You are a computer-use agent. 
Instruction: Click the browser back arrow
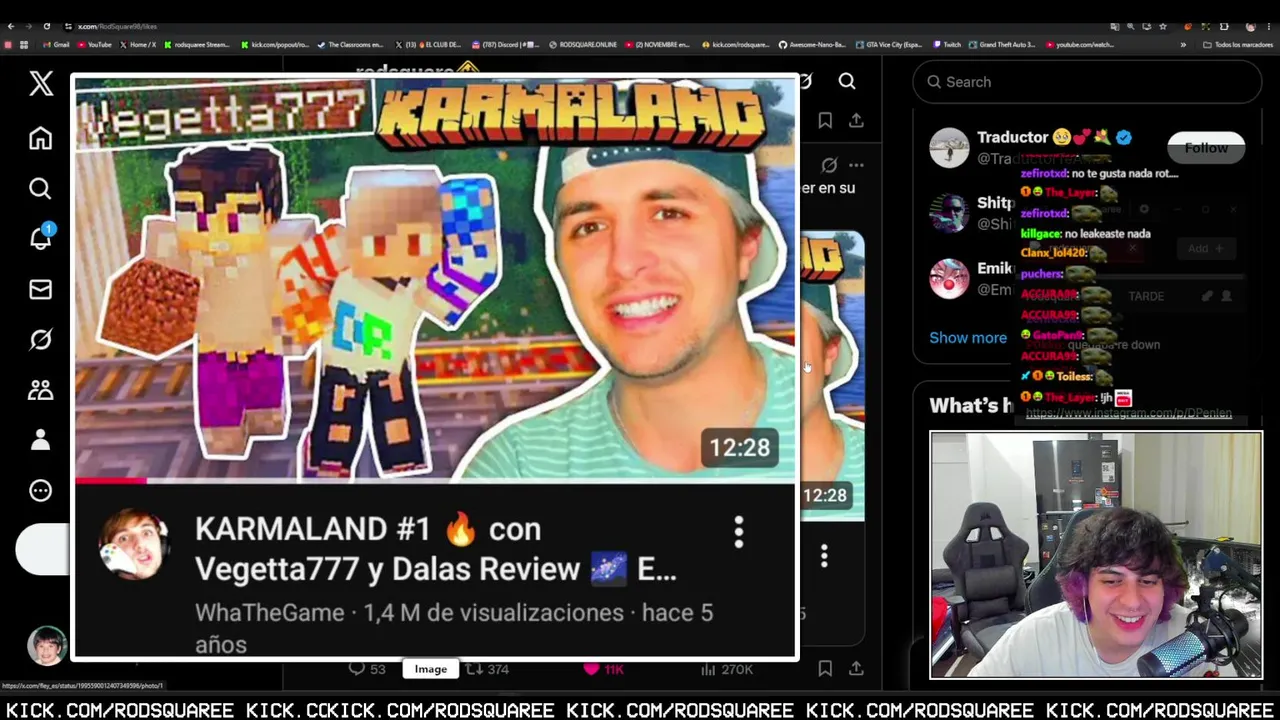click(x=10, y=26)
